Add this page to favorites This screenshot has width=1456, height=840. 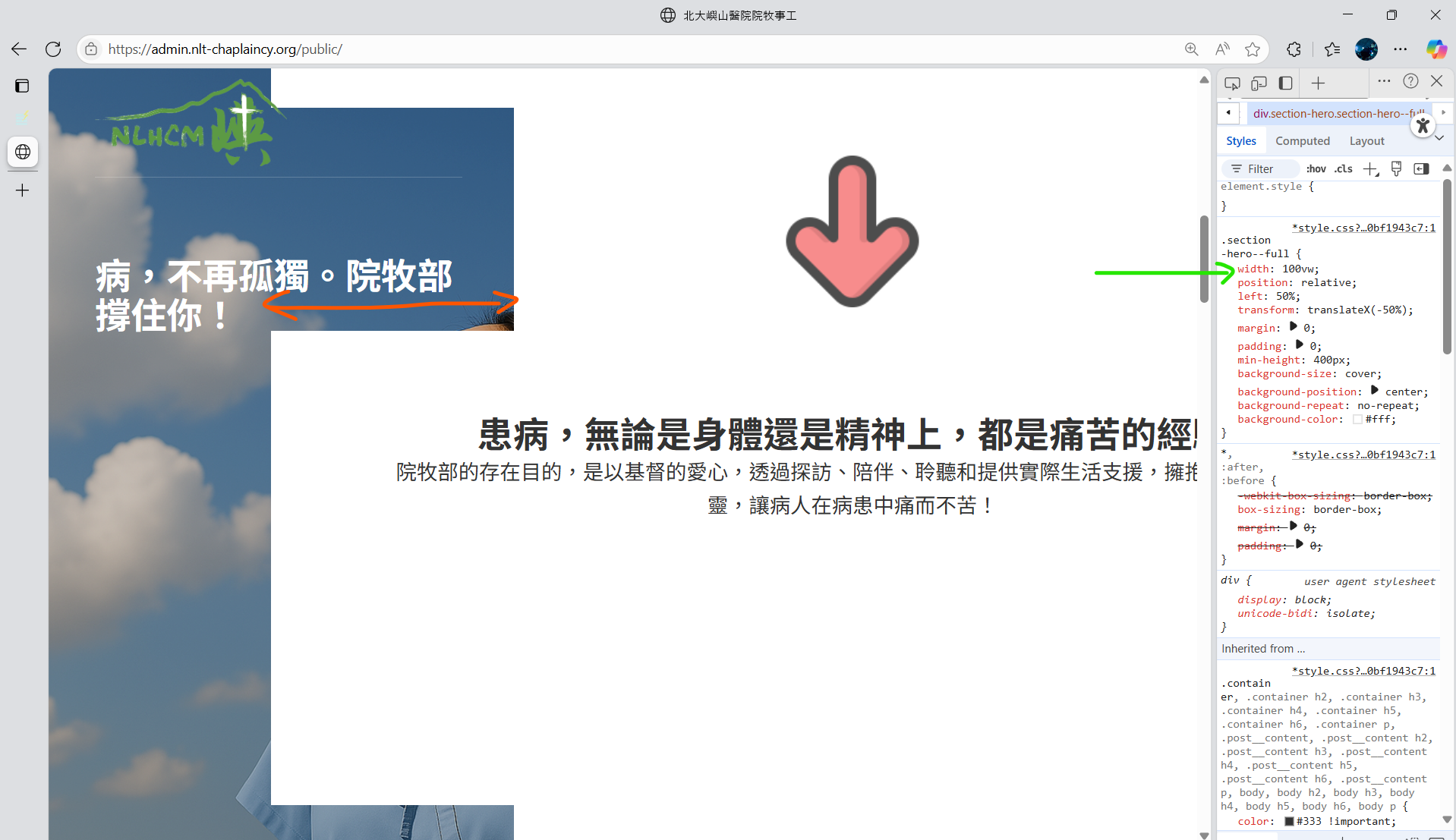tap(1253, 49)
